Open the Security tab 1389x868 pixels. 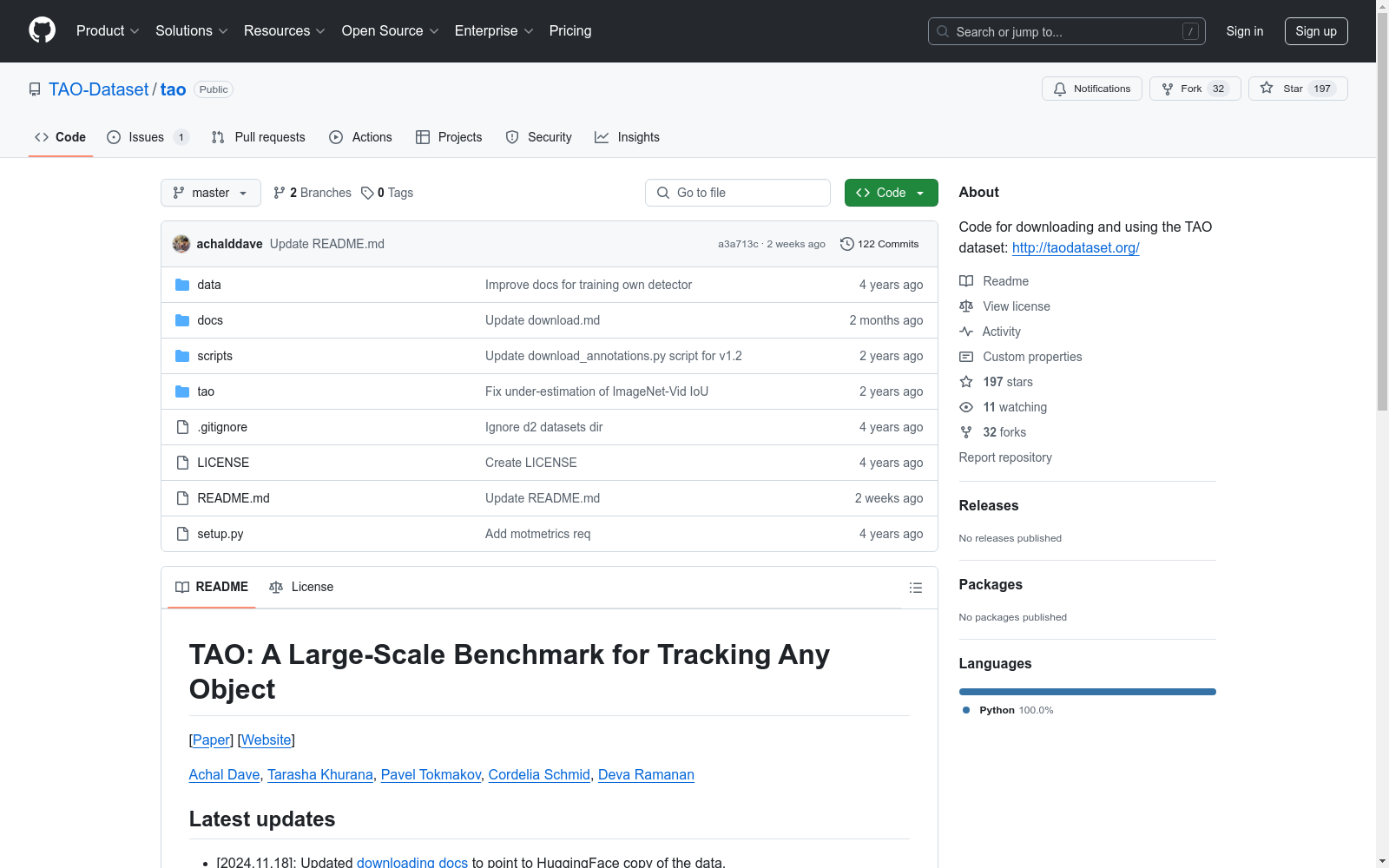[538, 137]
